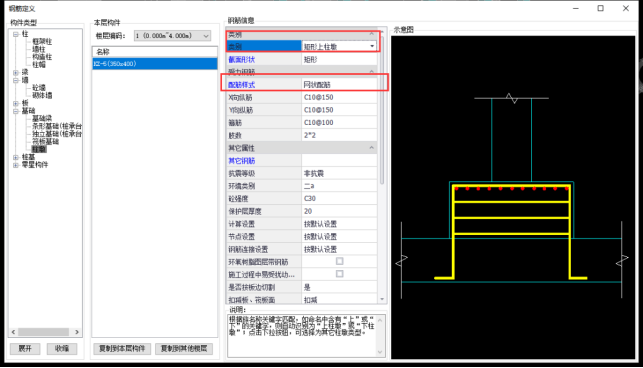
Task: Expand the 桩基 node plus icon
Action: point(16,157)
